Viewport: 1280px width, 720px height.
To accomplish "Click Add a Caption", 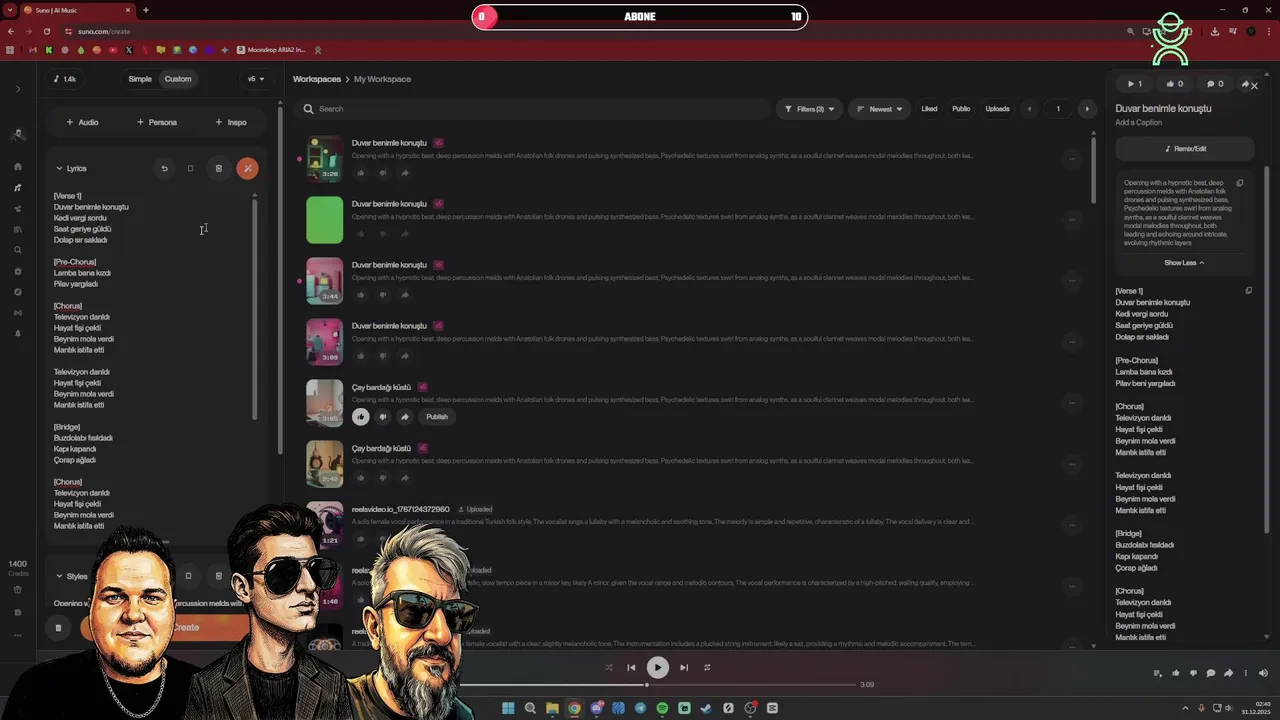I will pos(1139,123).
